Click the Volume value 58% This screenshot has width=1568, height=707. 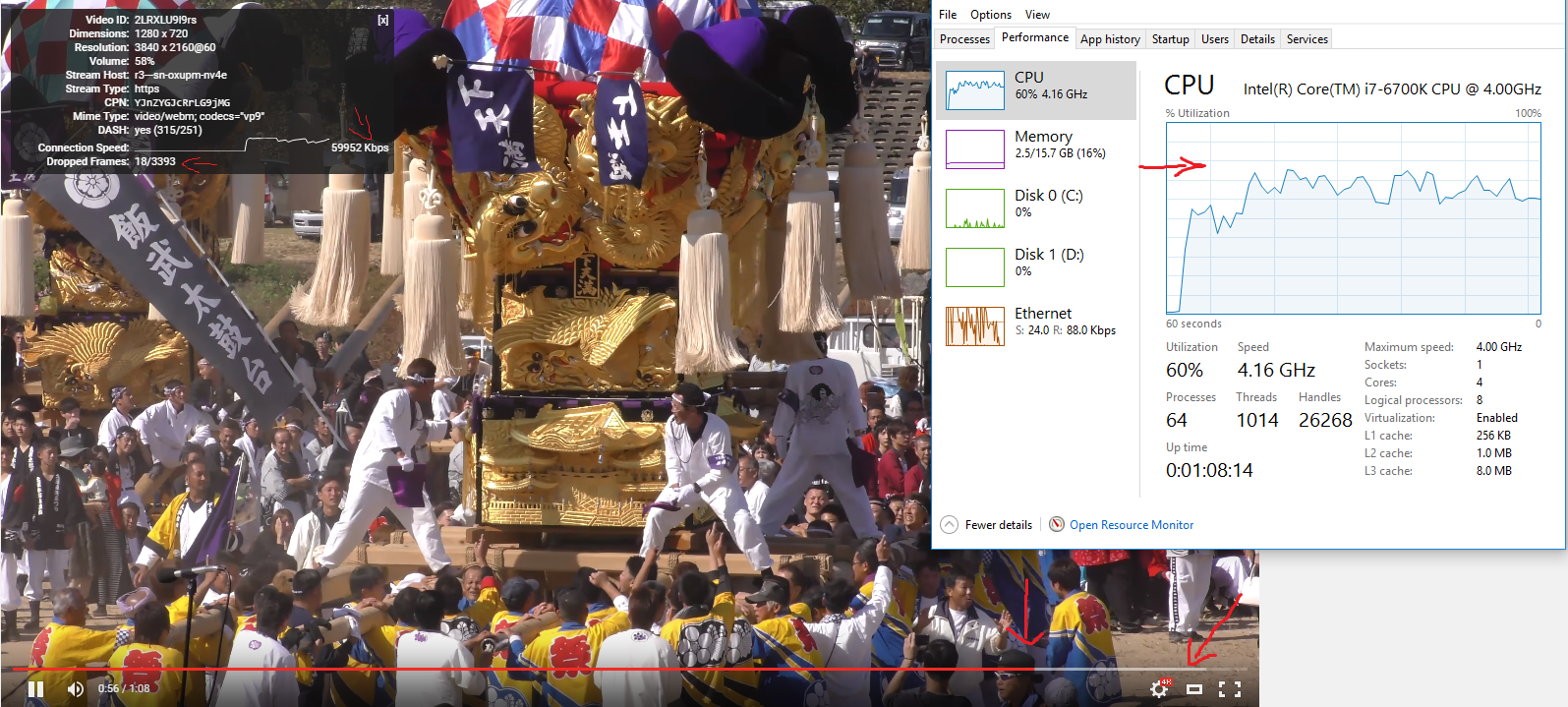pos(145,61)
